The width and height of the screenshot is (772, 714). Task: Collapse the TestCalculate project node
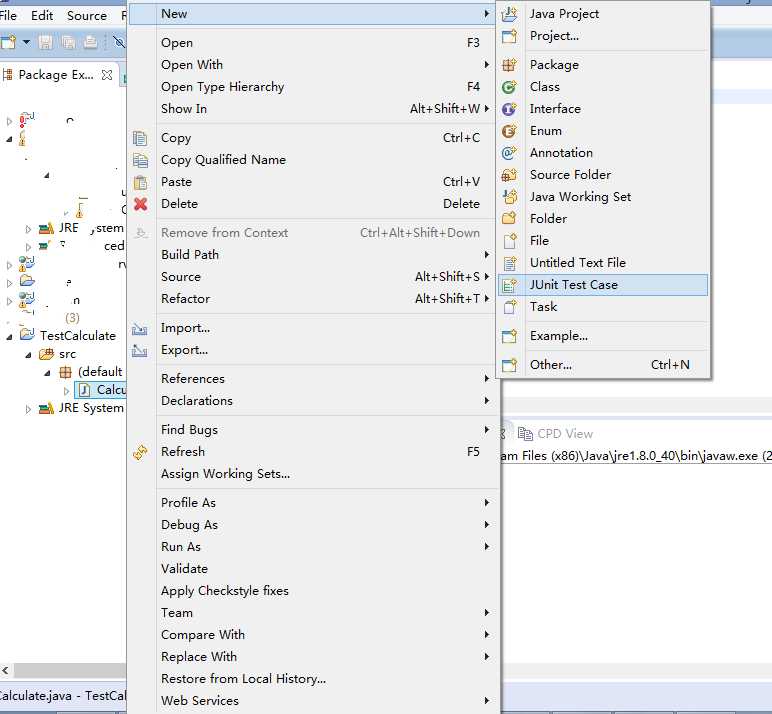[x=9, y=337]
